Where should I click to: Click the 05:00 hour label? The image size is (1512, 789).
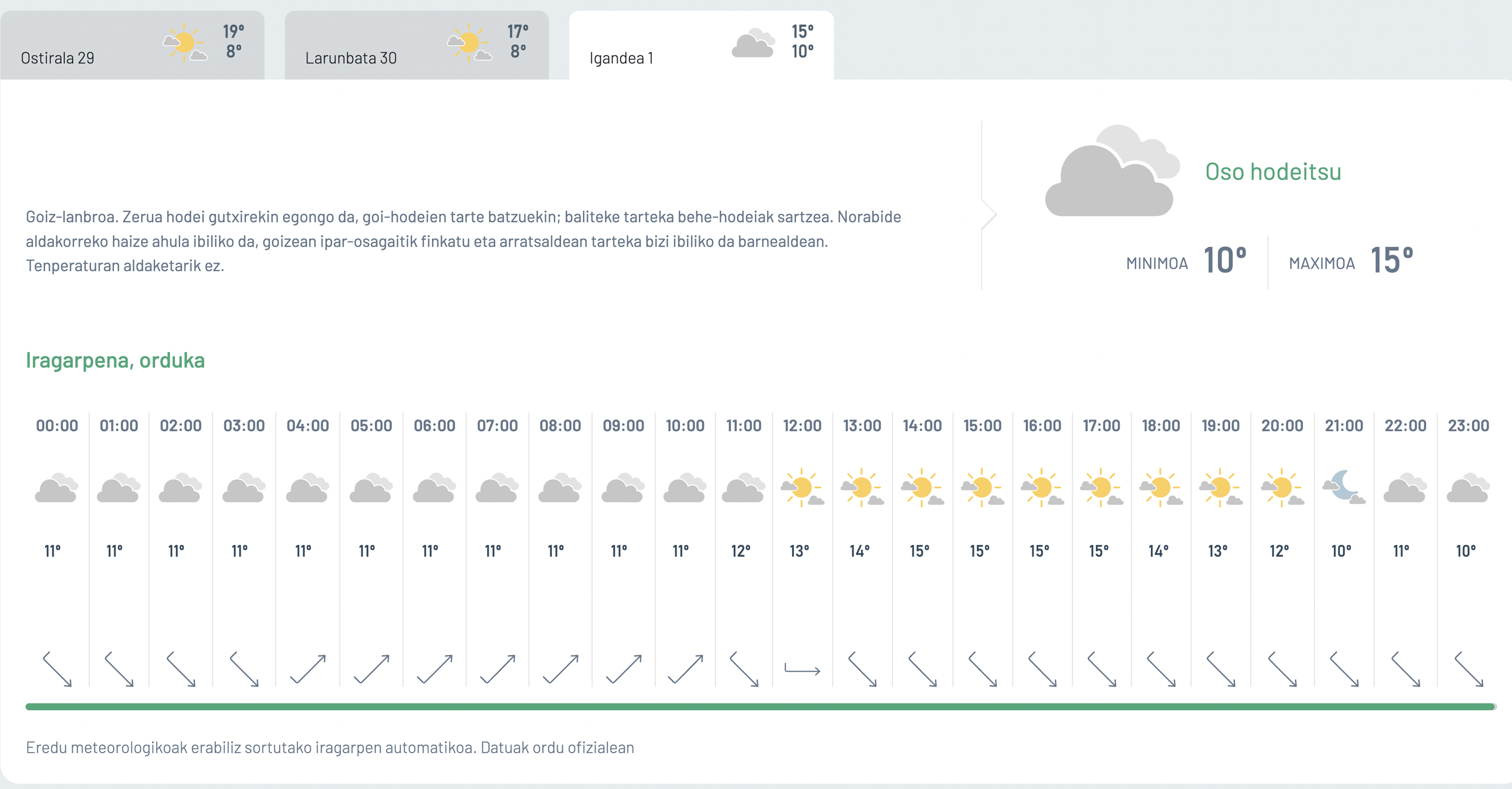(371, 425)
